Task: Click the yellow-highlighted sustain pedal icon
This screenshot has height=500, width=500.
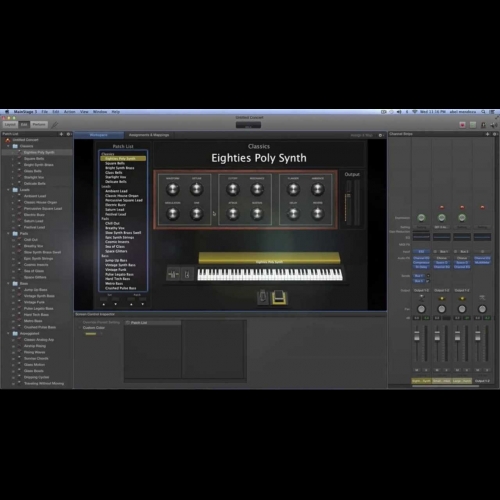Action: [279, 297]
